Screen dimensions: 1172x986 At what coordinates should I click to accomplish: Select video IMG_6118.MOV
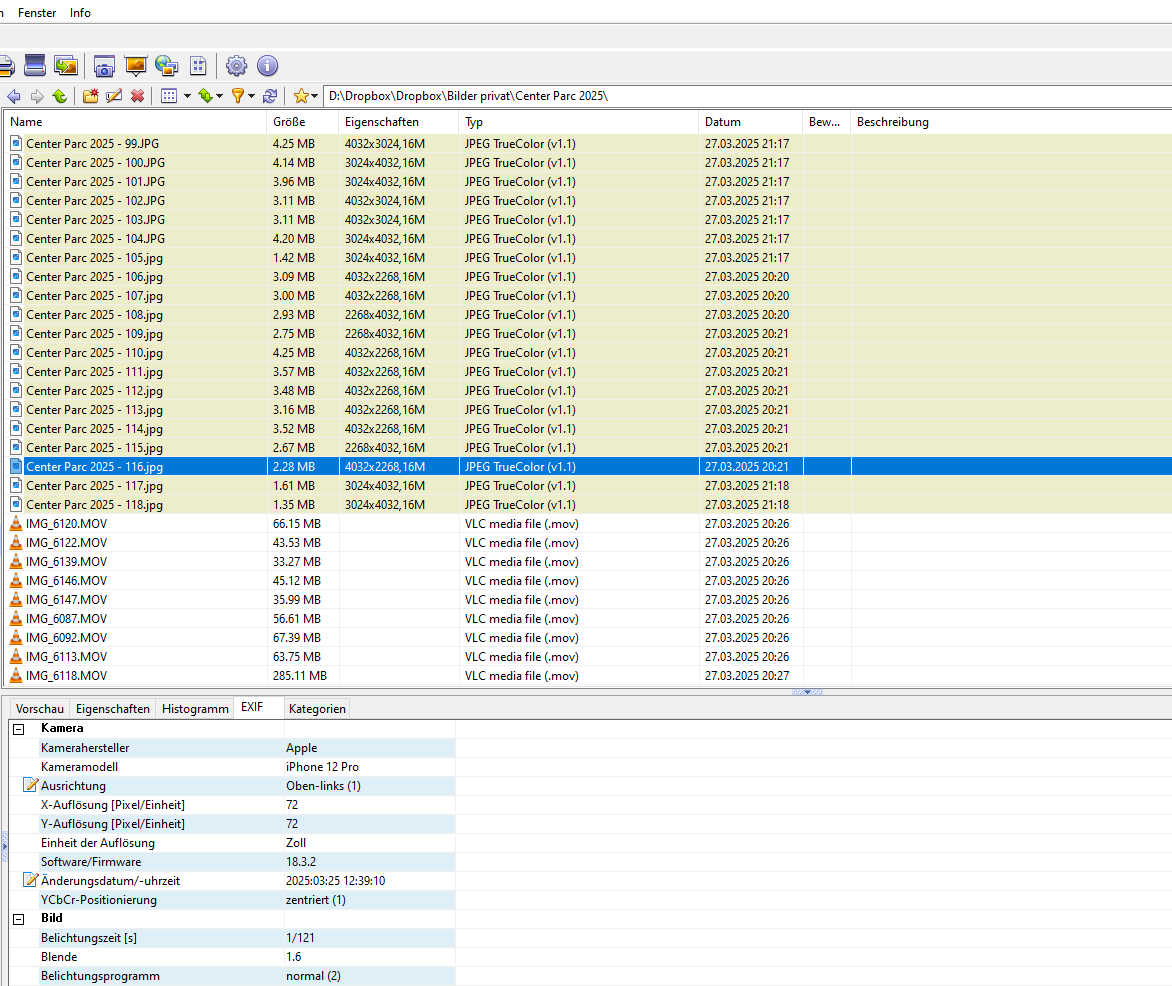66,675
